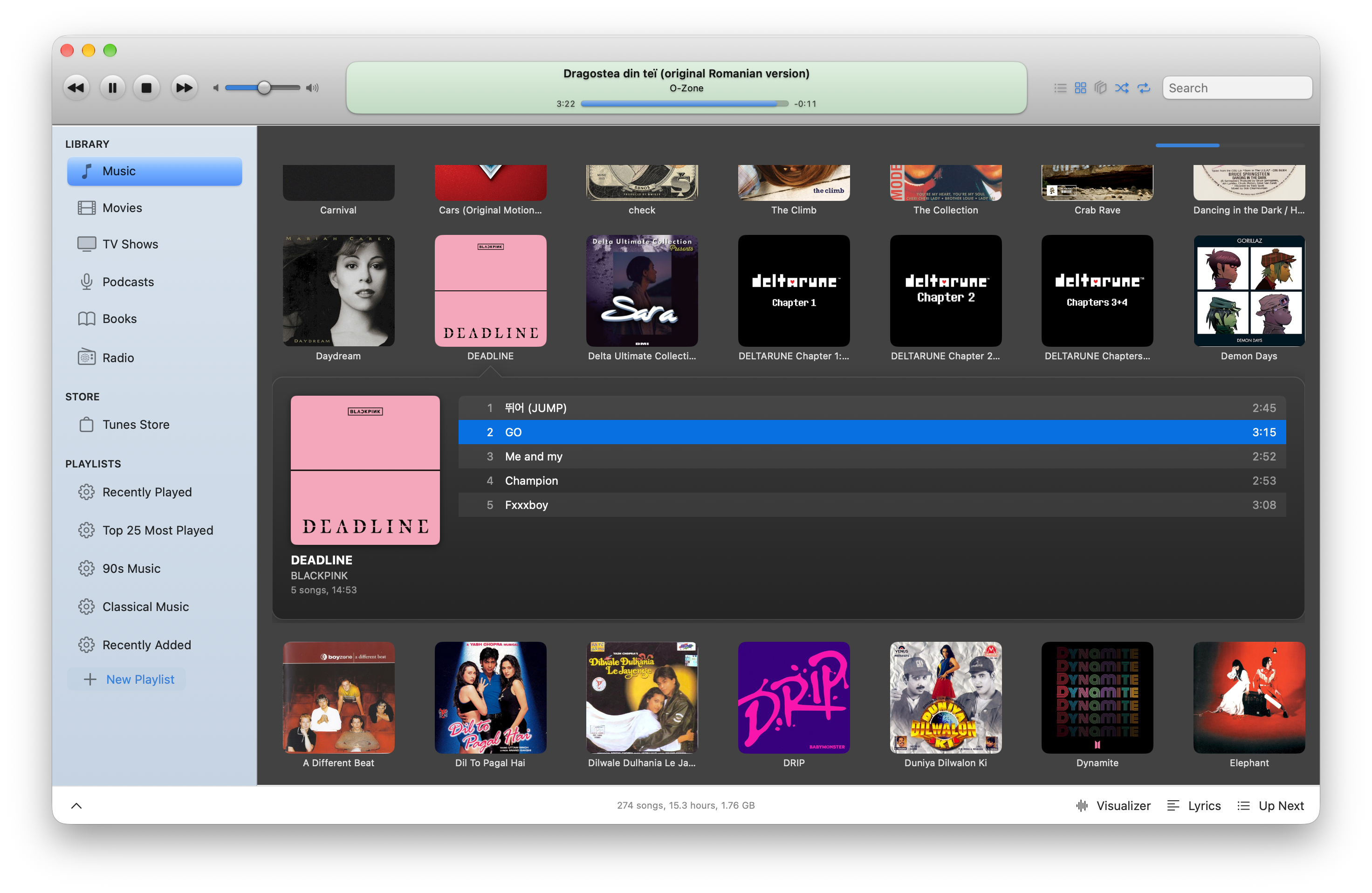The width and height of the screenshot is (1372, 893).
Task: Stop playback button
Action: point(146,88)
